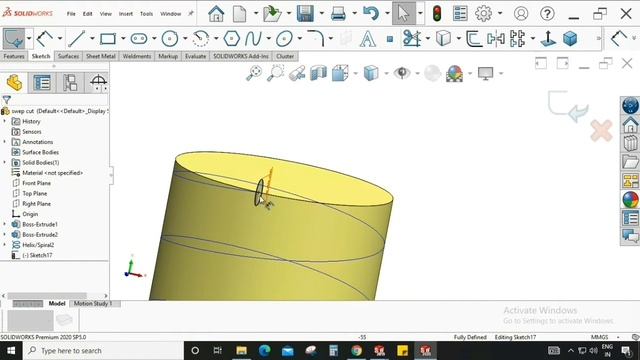Open the Insert menu
This screenshot has width=640, height=360.
point(126,14)
